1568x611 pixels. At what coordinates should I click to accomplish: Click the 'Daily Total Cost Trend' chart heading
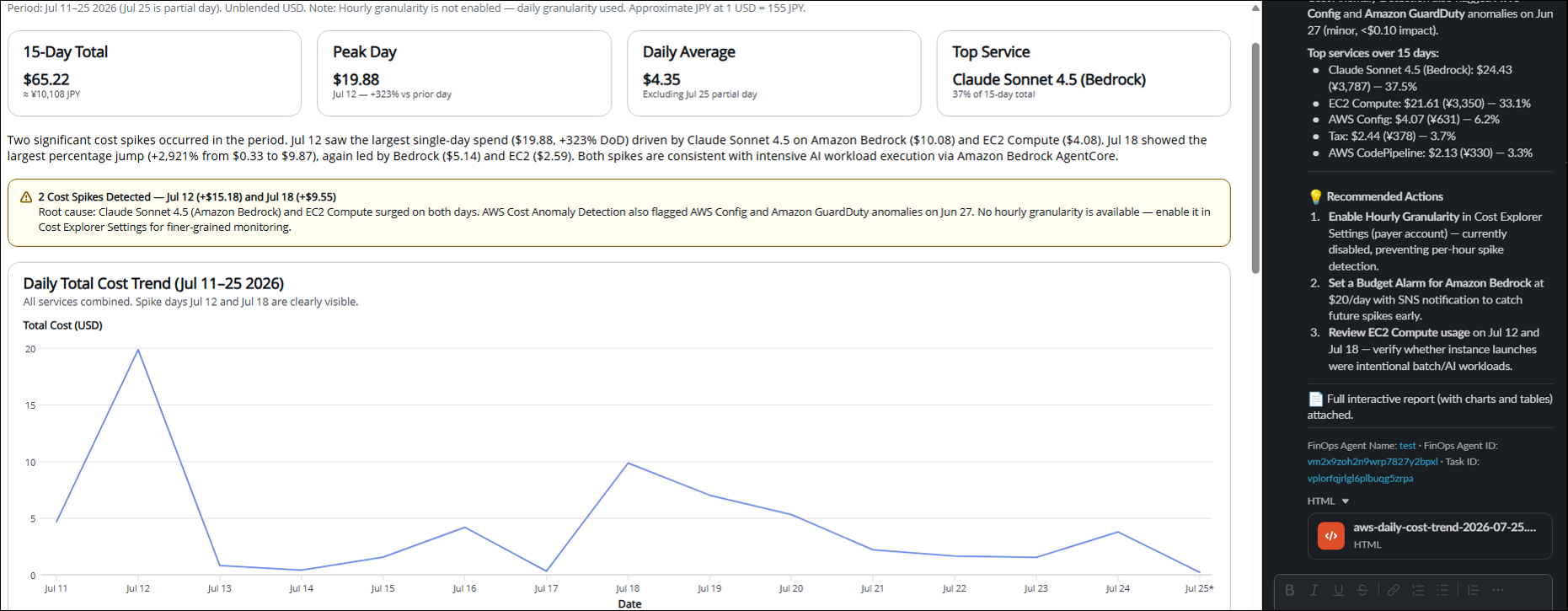(x=153, y=283)
